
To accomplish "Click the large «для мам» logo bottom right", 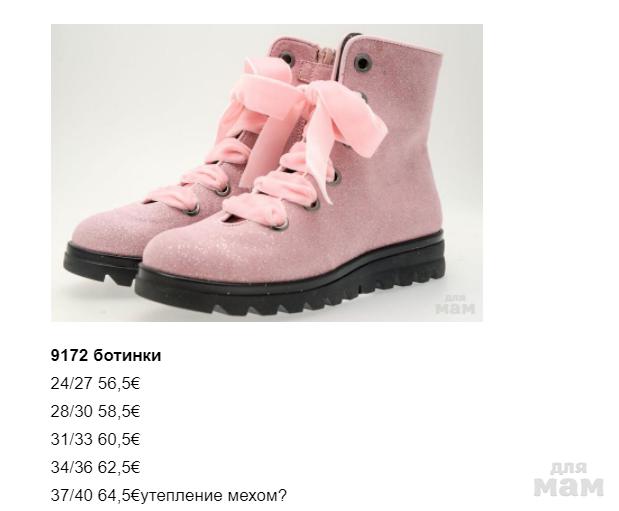I will (x=568, y=479).
